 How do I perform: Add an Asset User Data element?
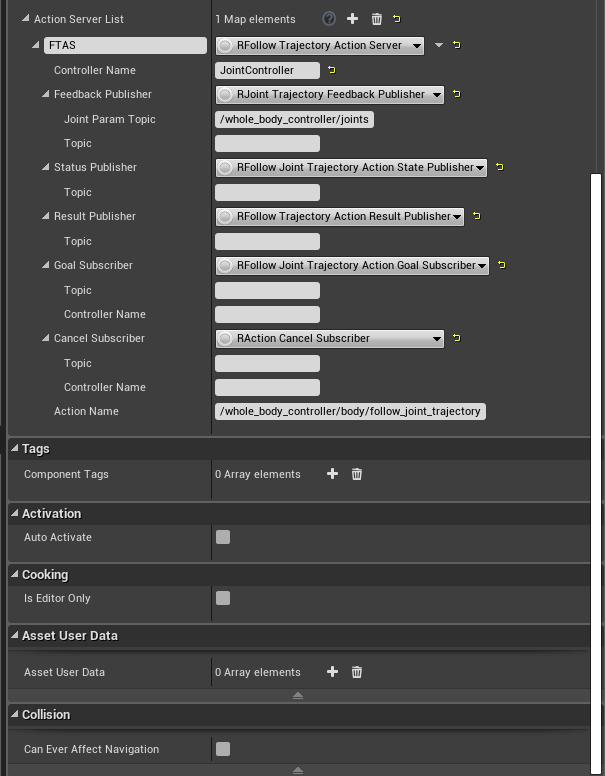332,672
